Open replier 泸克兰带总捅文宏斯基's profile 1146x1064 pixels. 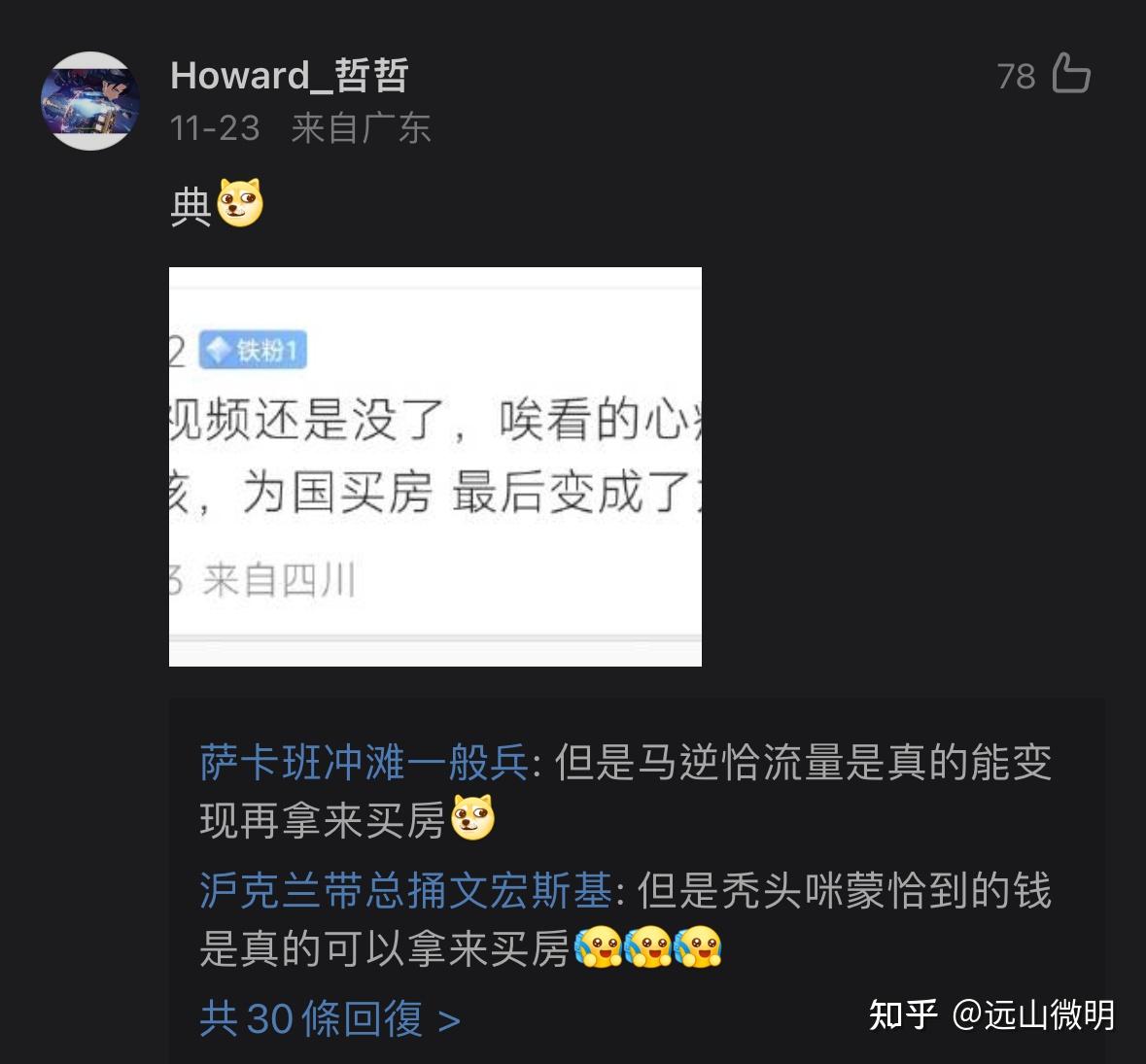pos(405,891)
